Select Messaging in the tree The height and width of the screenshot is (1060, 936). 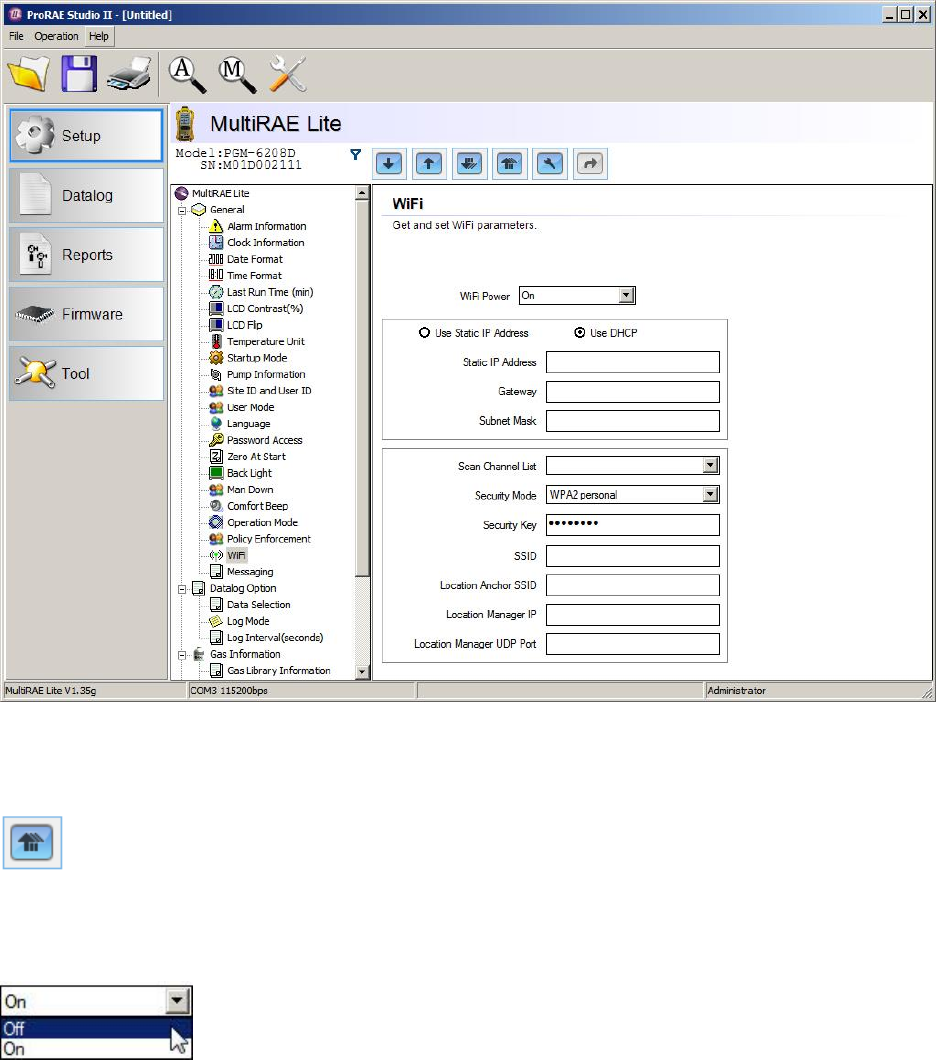250,573
